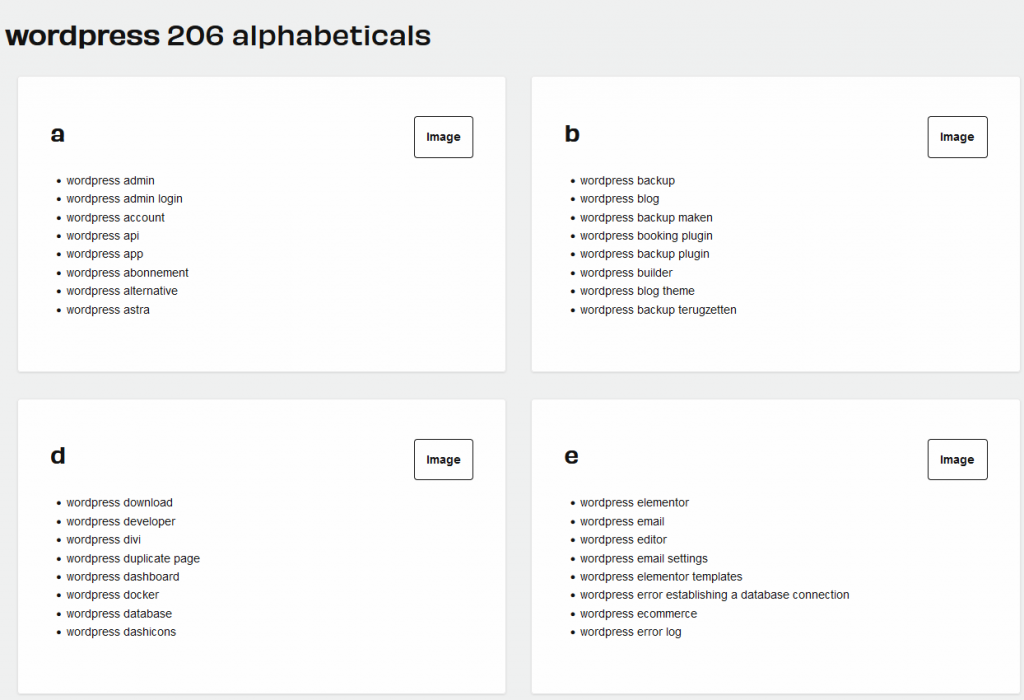Select 'wordpress duplicate page' entry
Viewport: 1024px width, 700px height.
coord(133,559)
